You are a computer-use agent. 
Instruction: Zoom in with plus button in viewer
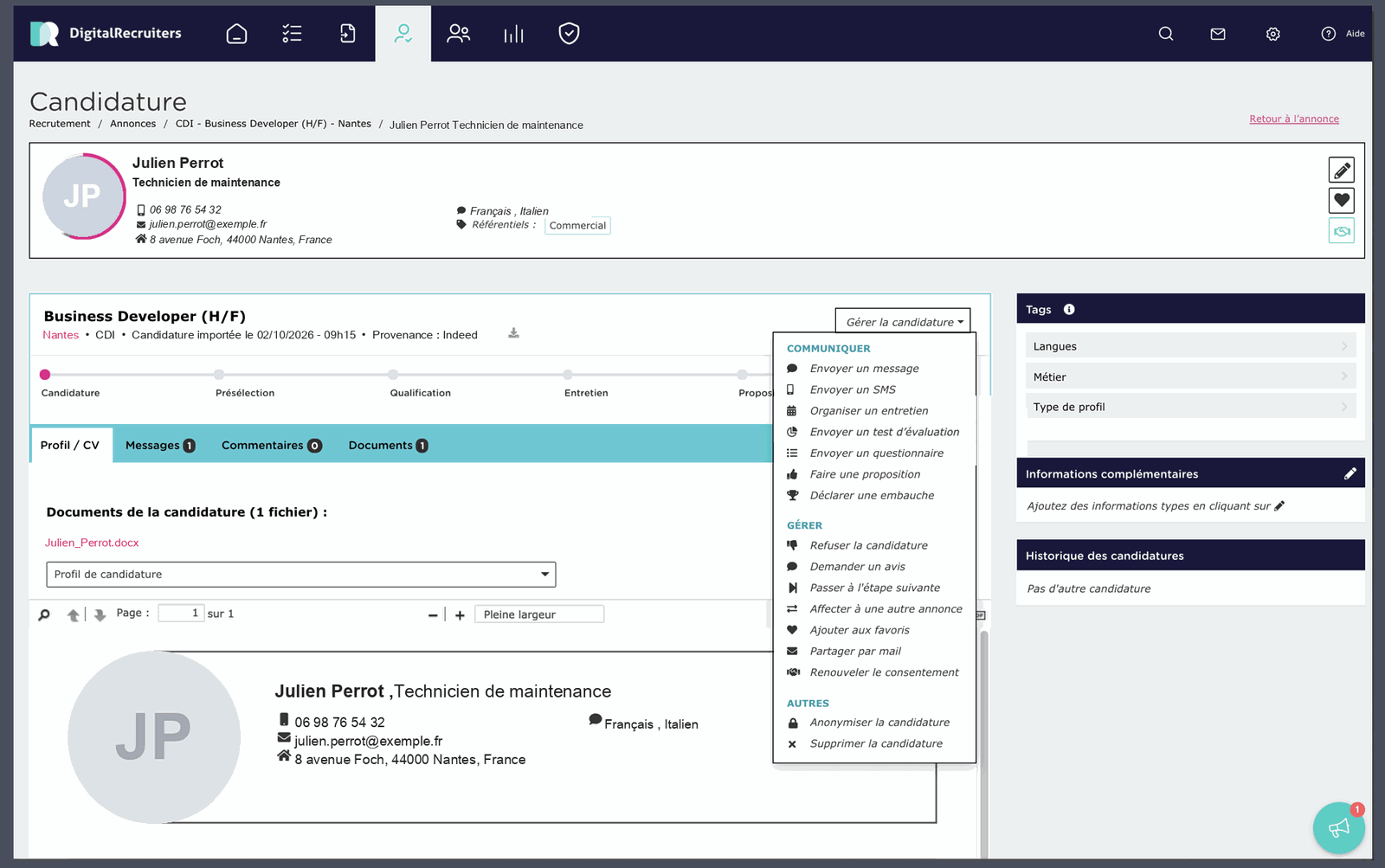[x=460, y=615]
